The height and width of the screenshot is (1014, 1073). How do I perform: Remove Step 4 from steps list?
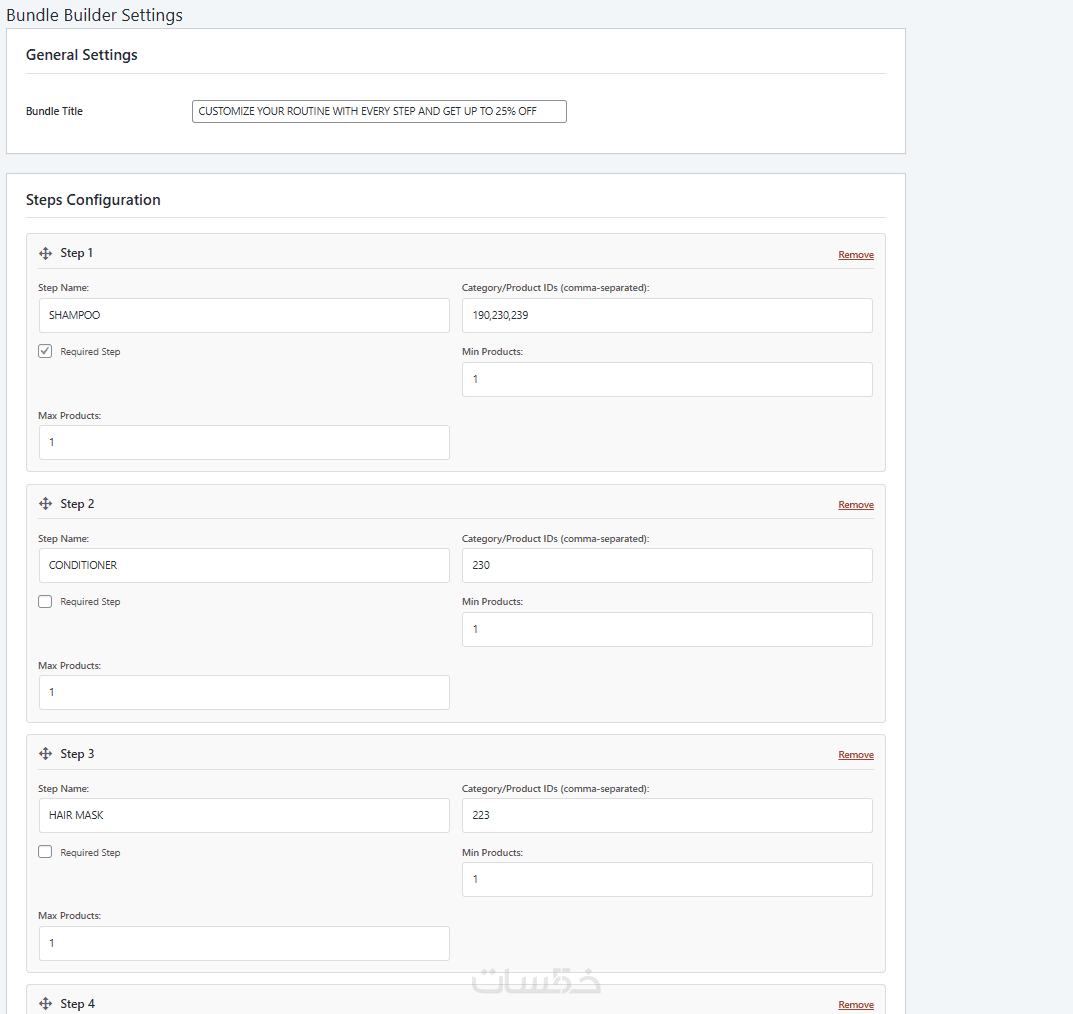click(x=855, y=1005)
